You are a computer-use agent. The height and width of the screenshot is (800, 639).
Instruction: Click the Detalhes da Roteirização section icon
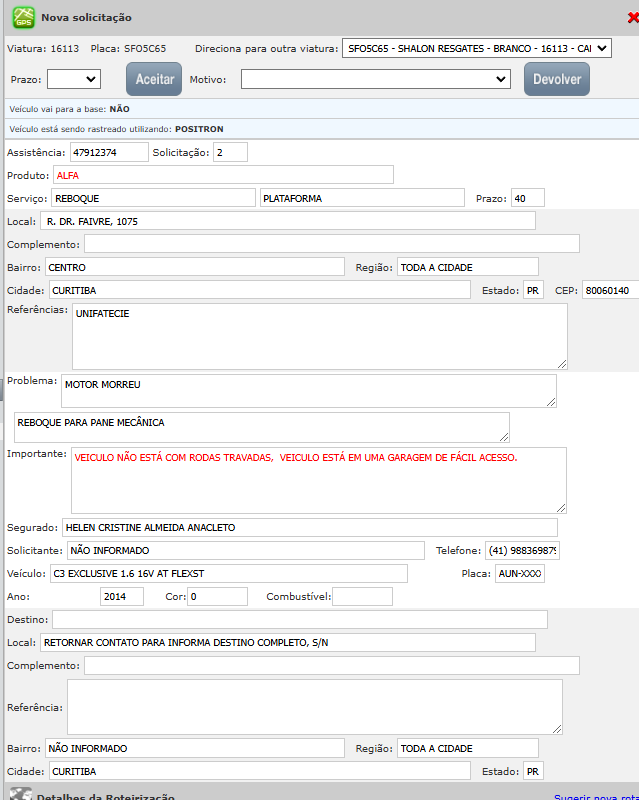(21, 794)
